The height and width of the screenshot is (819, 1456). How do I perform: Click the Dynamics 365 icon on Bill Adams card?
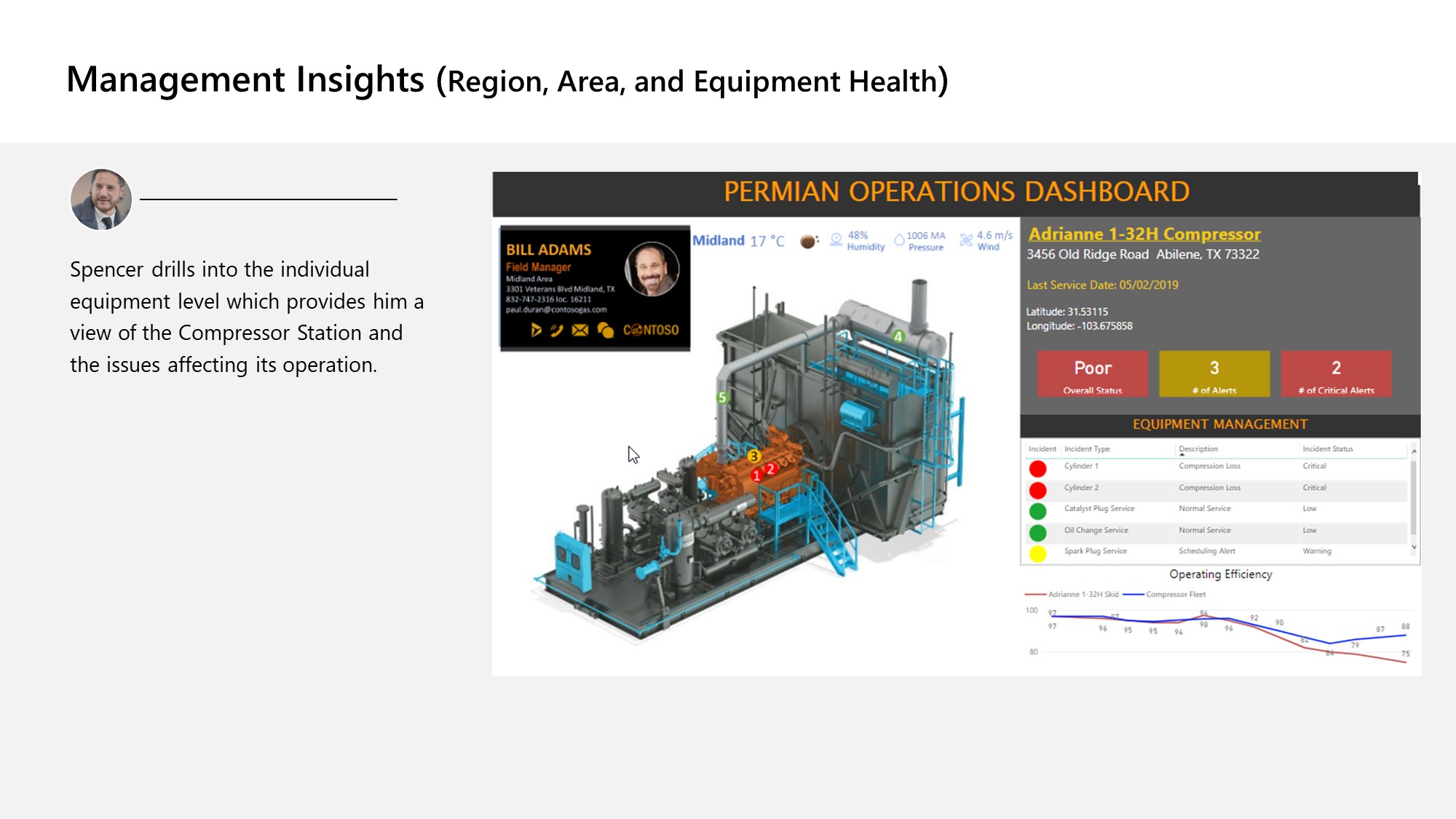tap(536, 330)
